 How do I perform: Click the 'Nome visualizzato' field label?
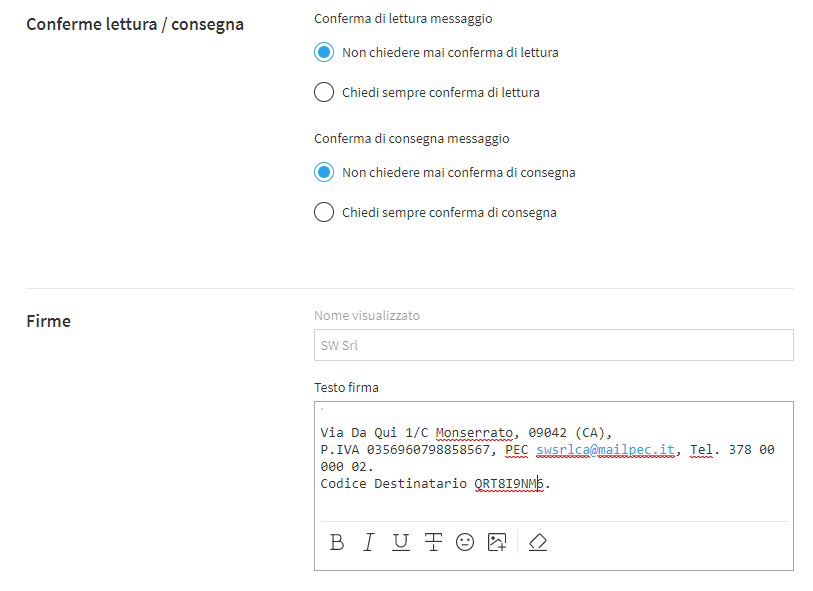point(367,315)
